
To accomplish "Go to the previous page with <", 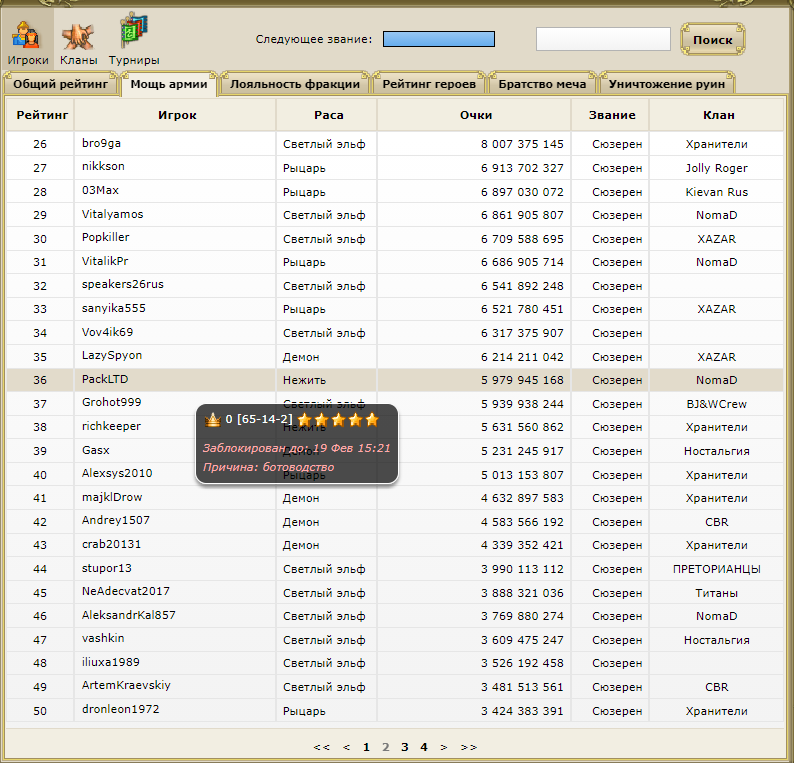I will click(346, 747).
